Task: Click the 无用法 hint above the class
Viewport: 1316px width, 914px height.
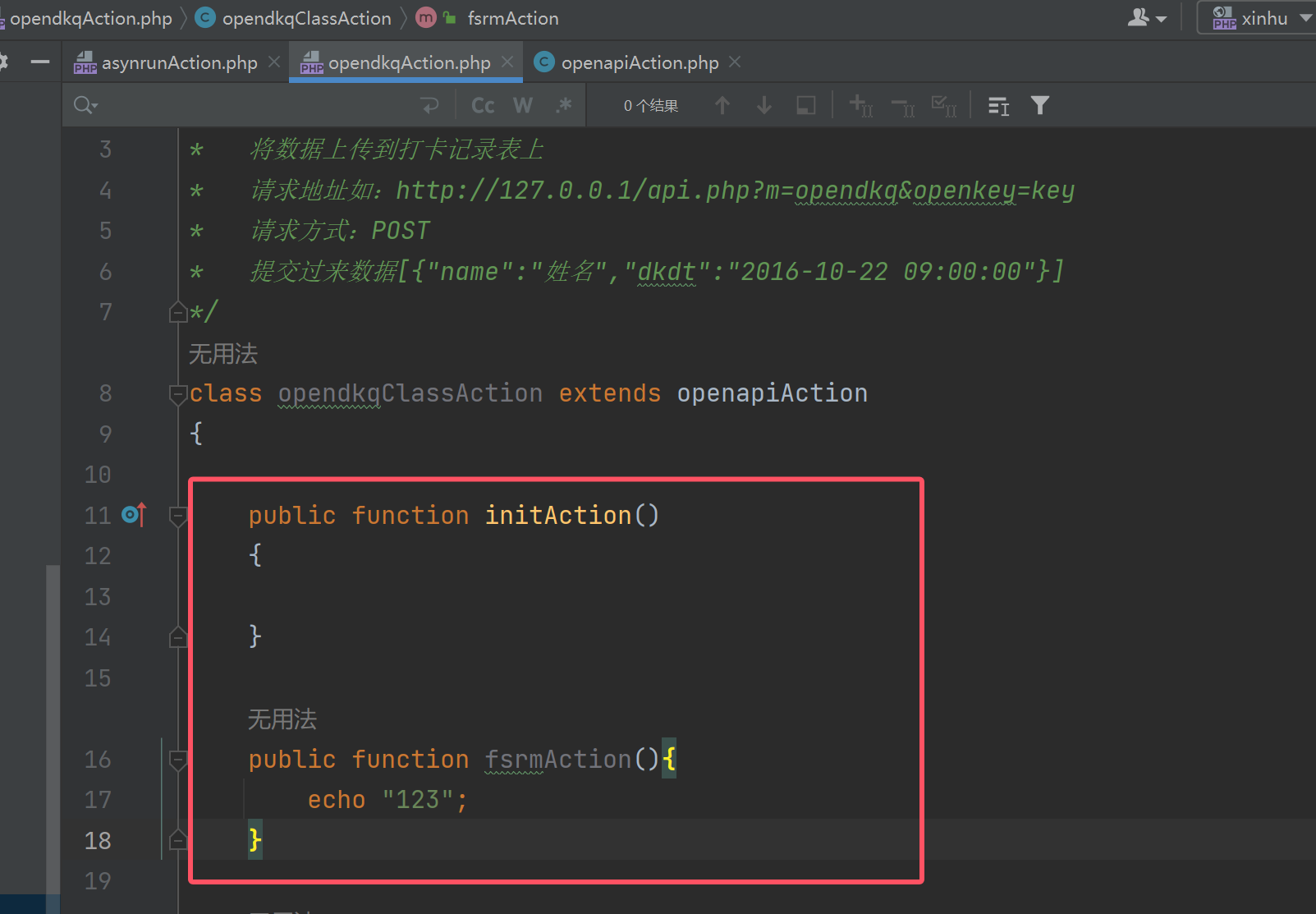Action: 223,354
